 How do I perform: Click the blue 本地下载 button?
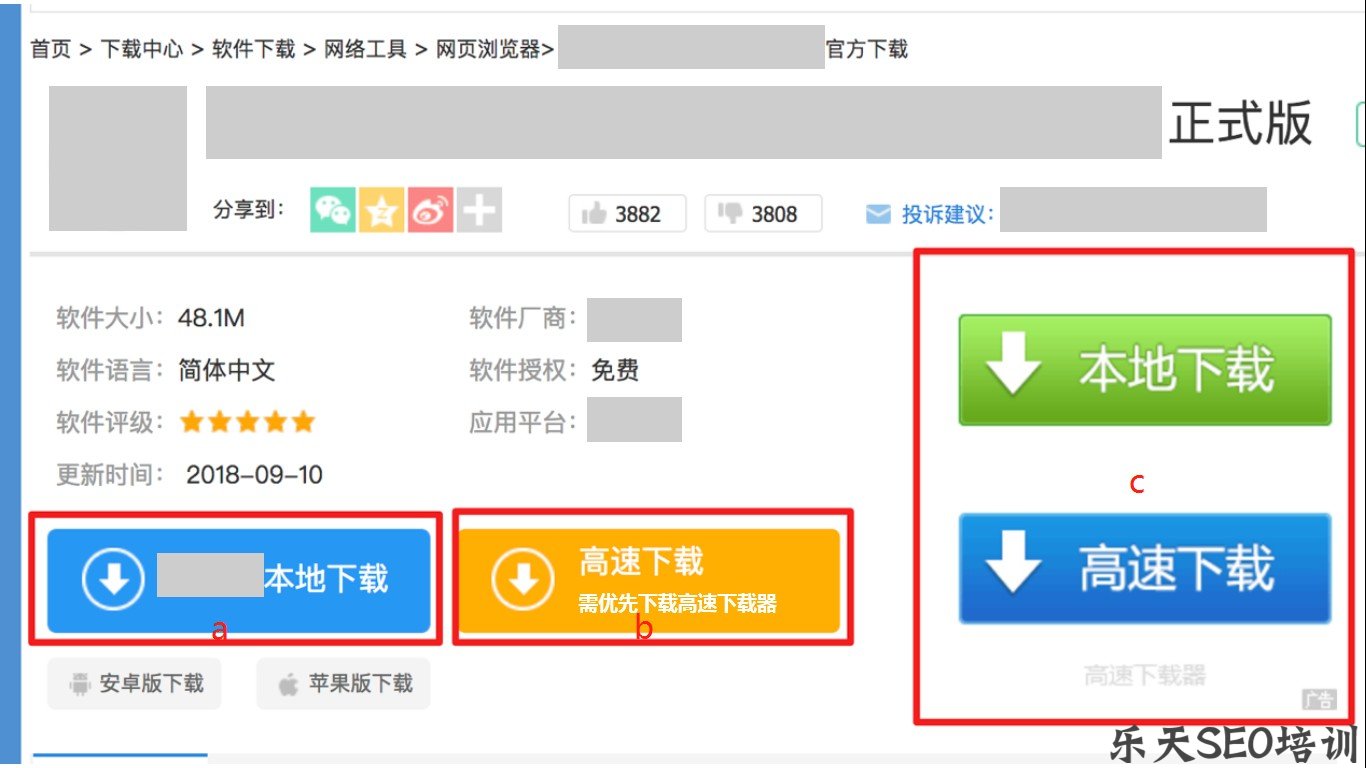pos(238,580)
